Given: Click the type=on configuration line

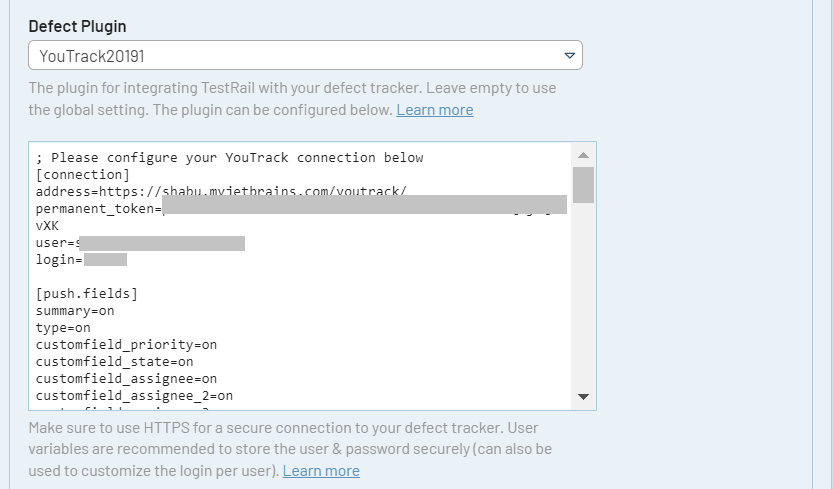Looking at the screenshot, I should 63,328.
